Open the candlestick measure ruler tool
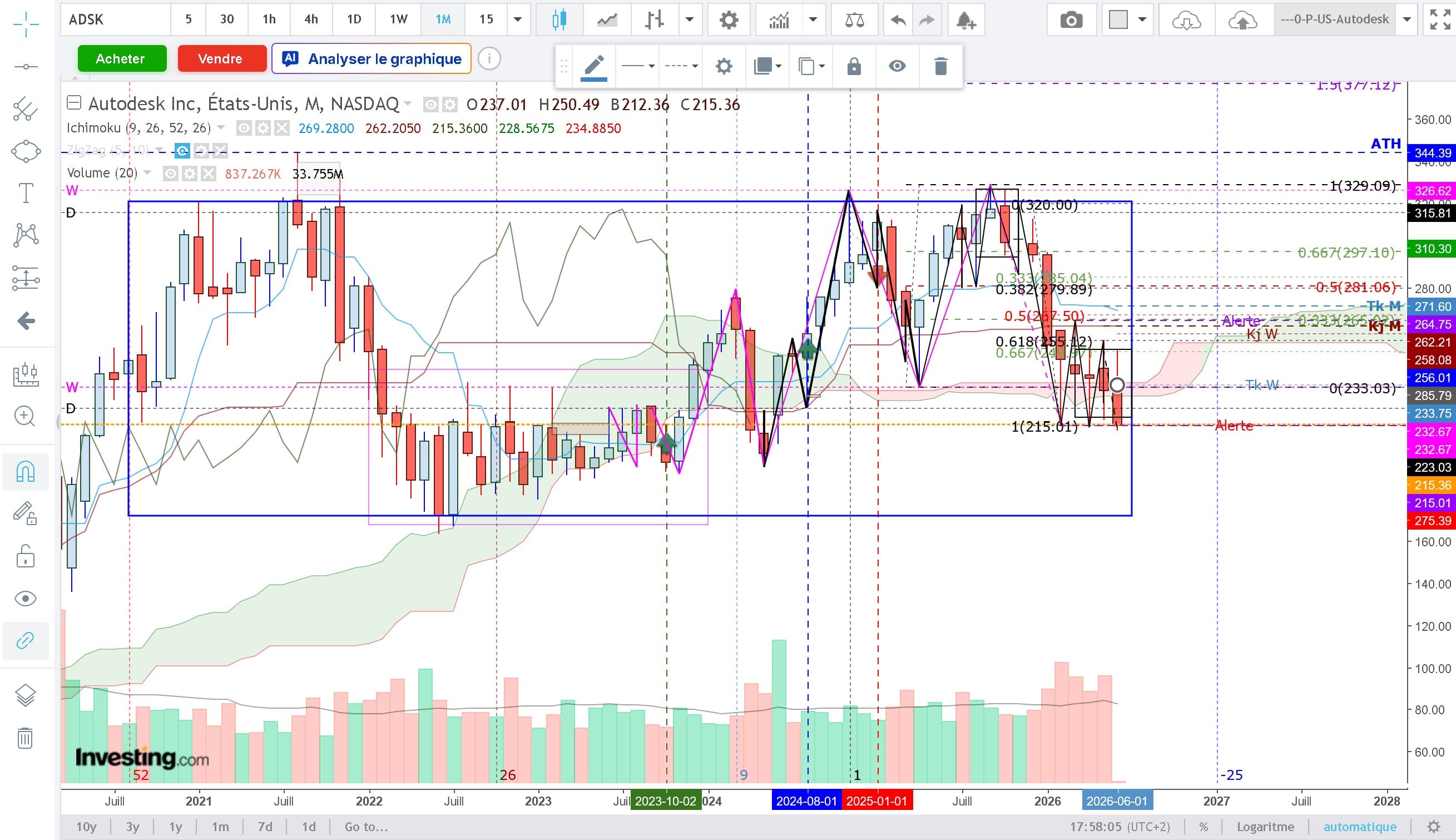The width and height of the screenshot is (1456, 840). click(x=26, y=374)
